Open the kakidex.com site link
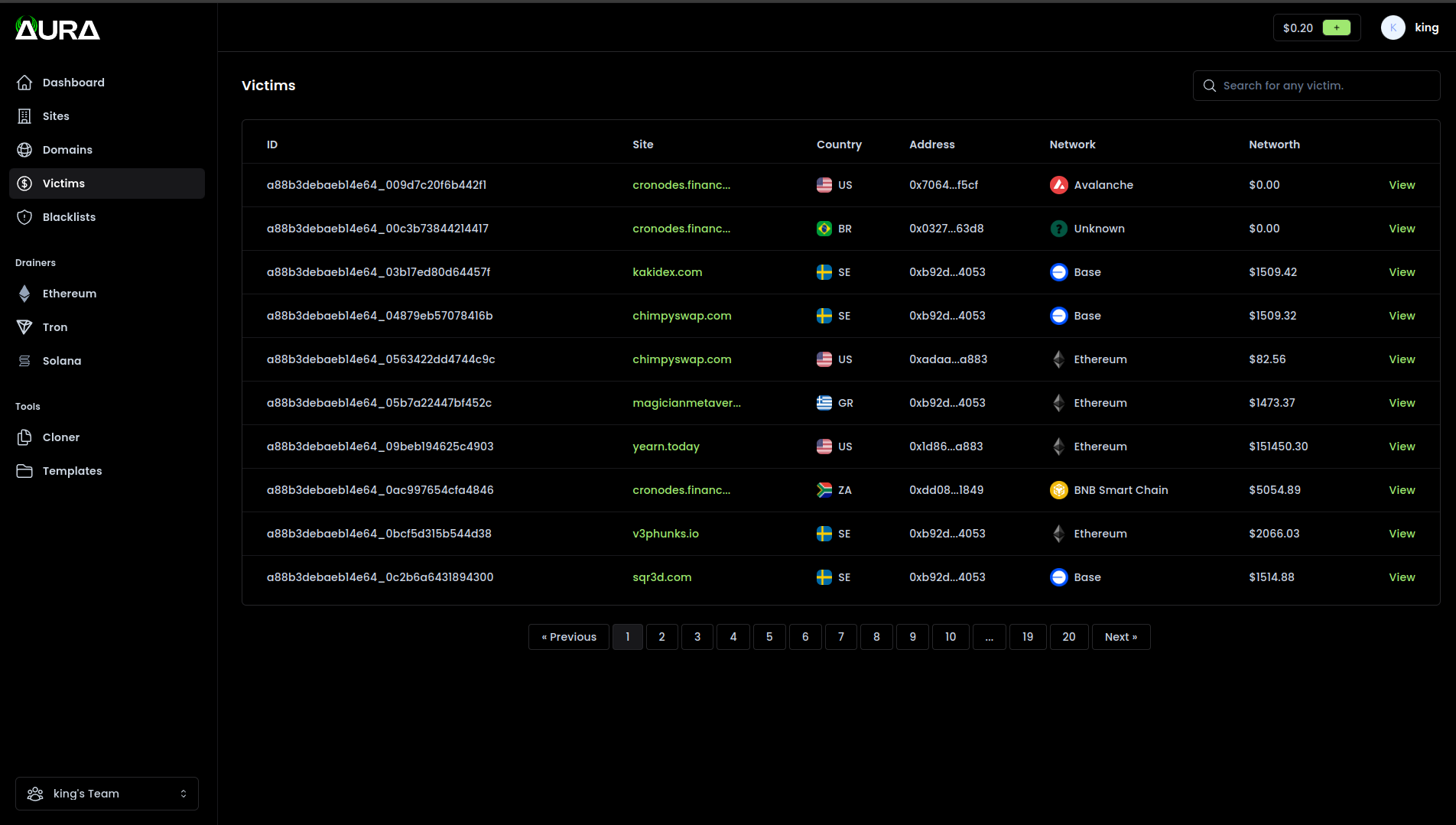Viewport: 1456px width, 825px height. pos(668,272)
